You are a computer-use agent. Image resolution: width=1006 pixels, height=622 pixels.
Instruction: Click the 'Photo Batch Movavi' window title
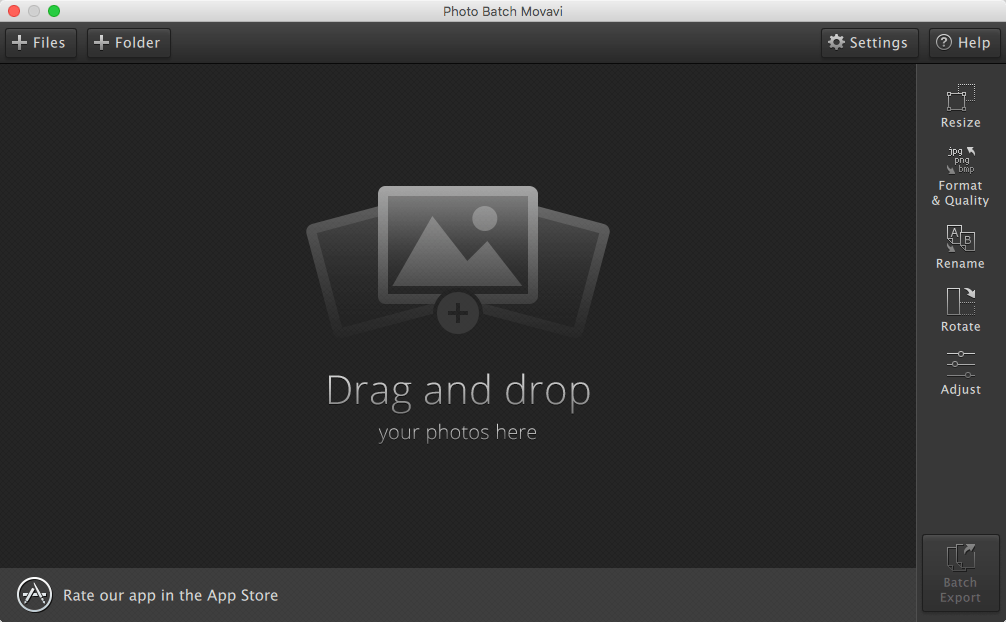pos(503,12)
